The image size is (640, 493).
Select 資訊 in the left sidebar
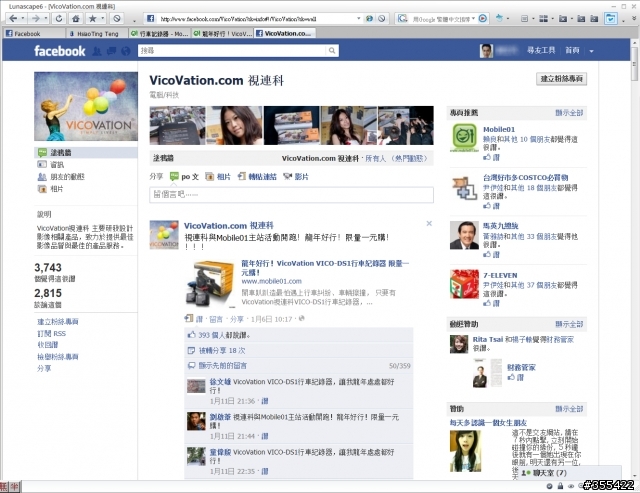[57, 164]
